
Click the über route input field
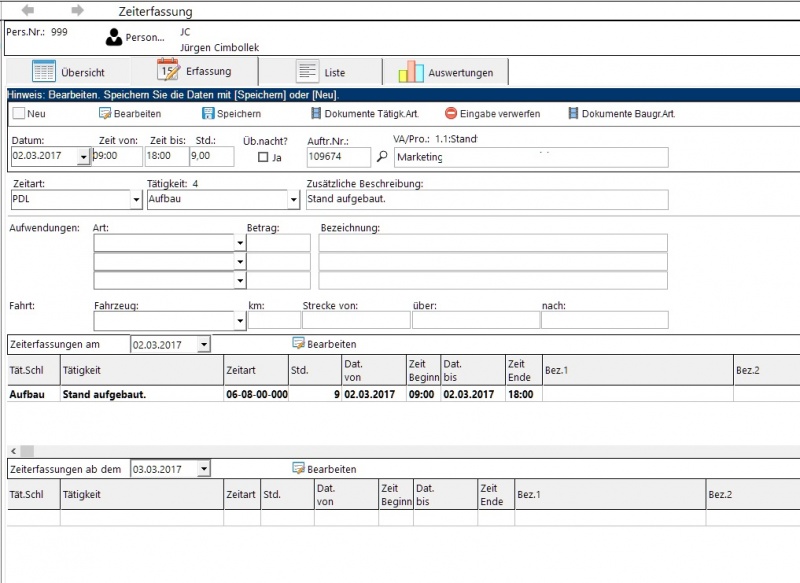tap(476, 320)
